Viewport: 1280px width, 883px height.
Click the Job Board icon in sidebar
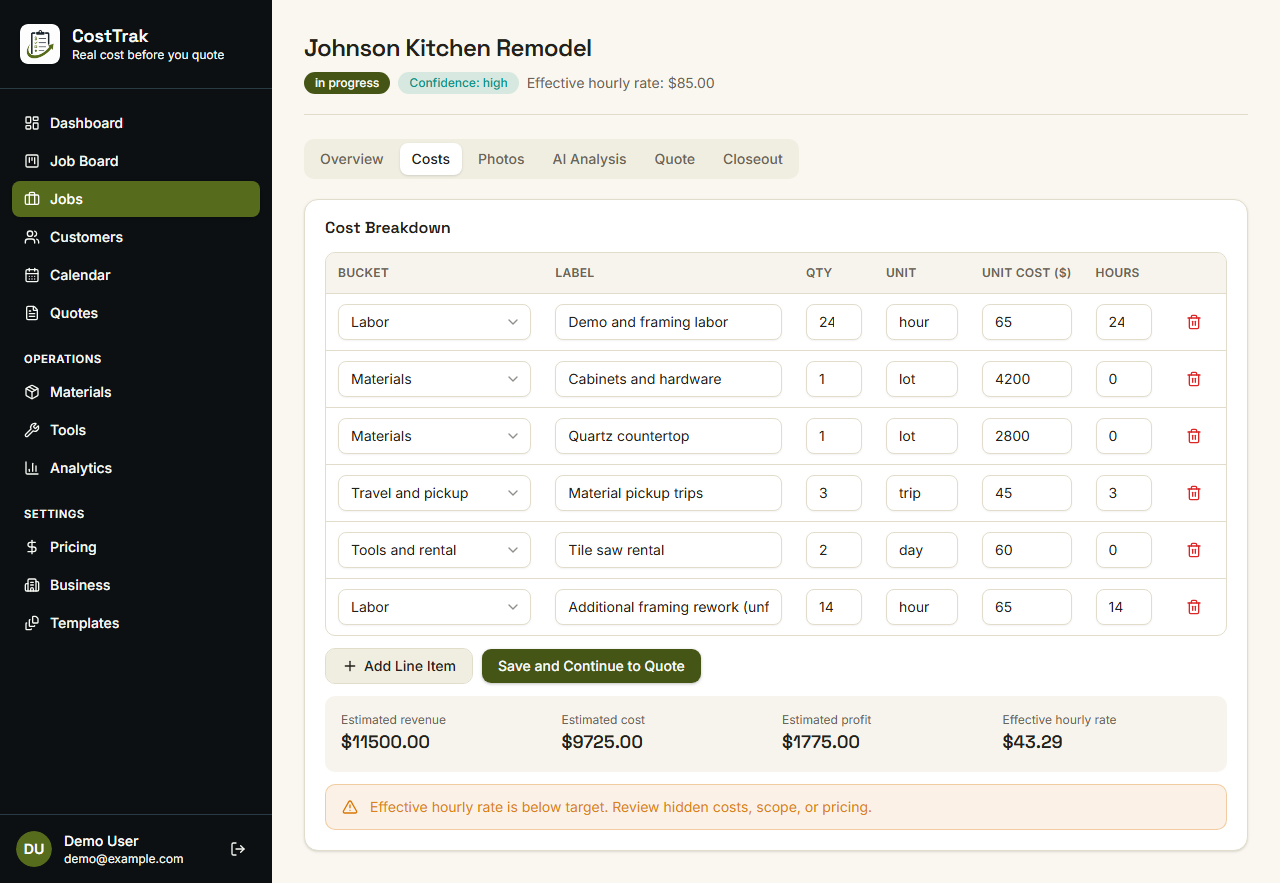(32, 161)
